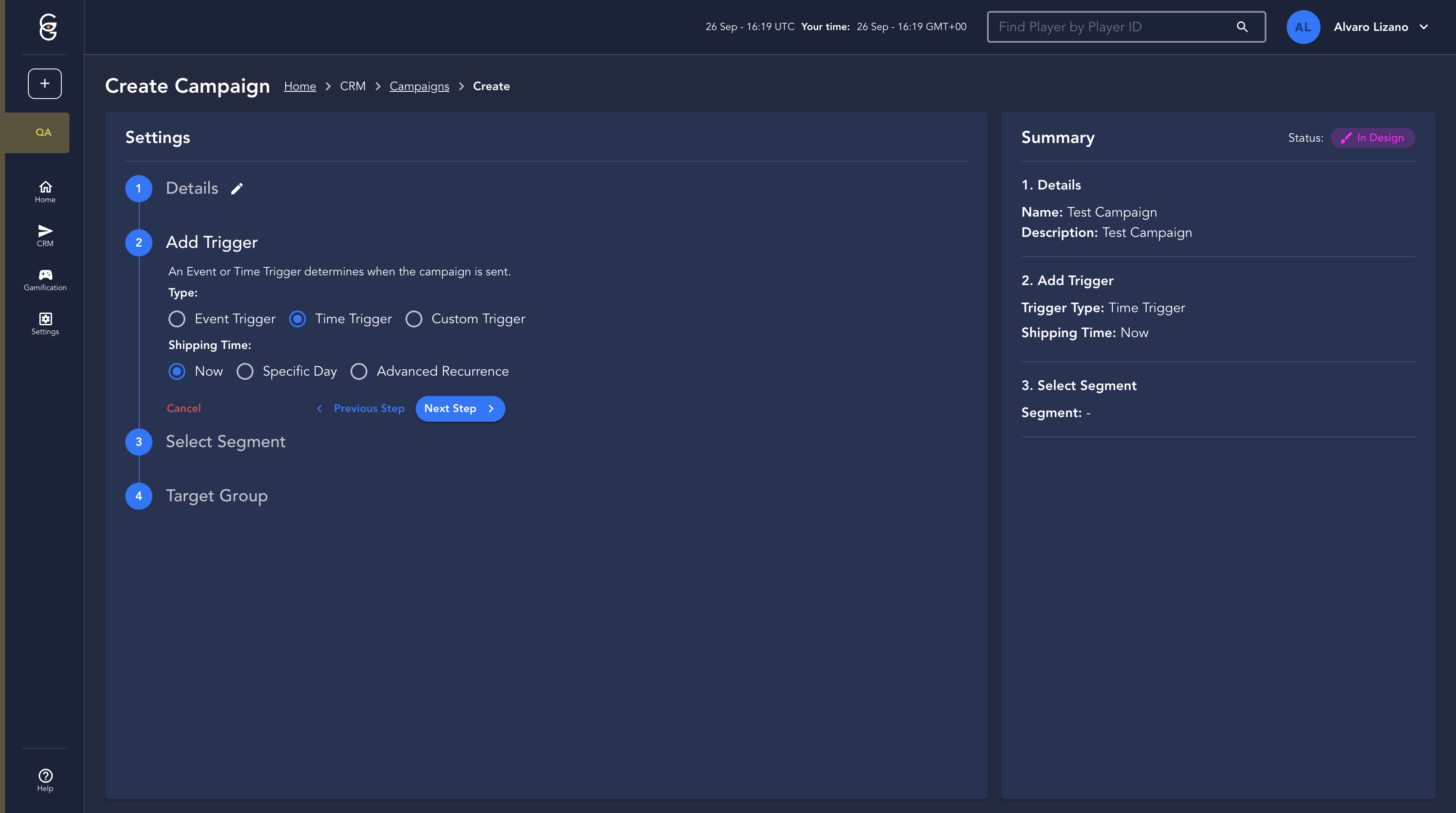Viewport: 1456px width, 813px height.
Task: Expand step 4 Target Group
Action: click(x=216, y=496)
